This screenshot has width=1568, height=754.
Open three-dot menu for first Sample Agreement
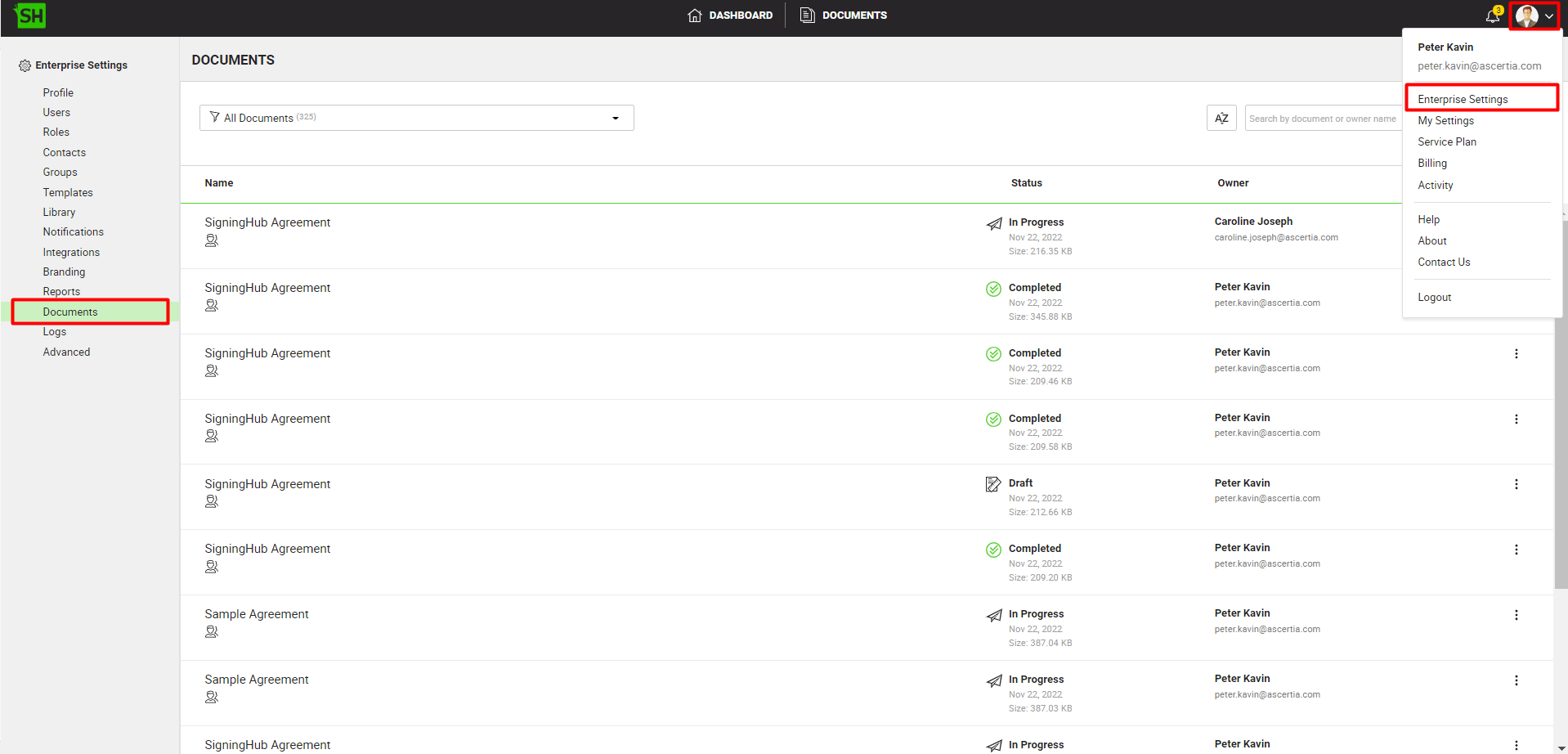[1516, 615]
